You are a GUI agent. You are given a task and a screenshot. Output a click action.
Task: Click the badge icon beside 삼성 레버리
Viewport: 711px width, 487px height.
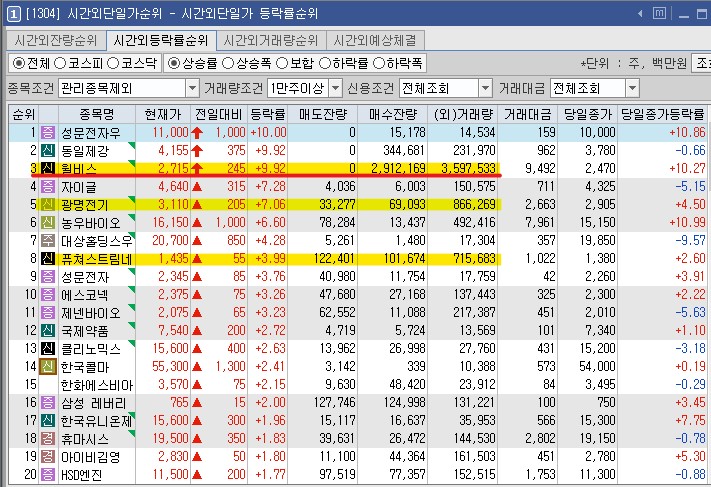48,403
